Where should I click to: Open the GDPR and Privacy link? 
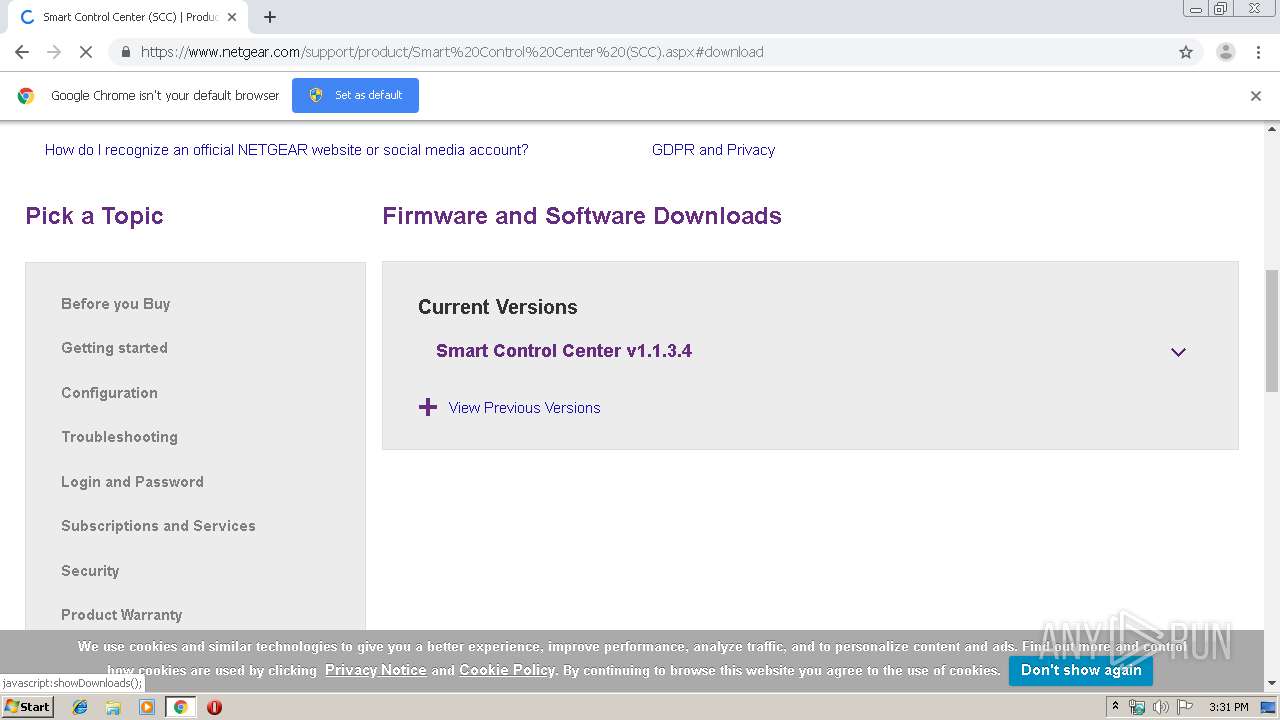(713, 150)
